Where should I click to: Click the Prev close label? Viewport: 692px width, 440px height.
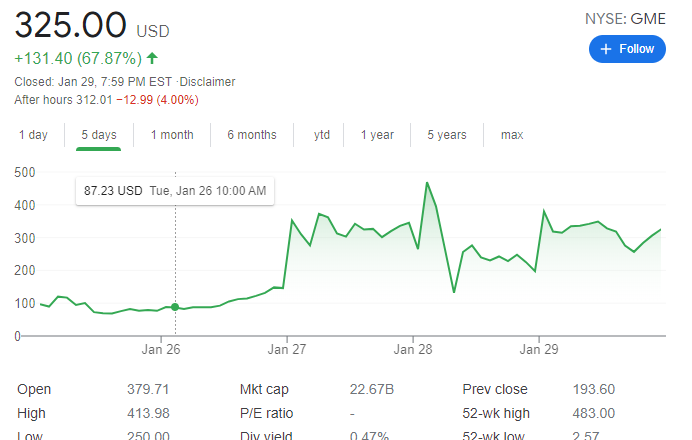pos(495,389)
